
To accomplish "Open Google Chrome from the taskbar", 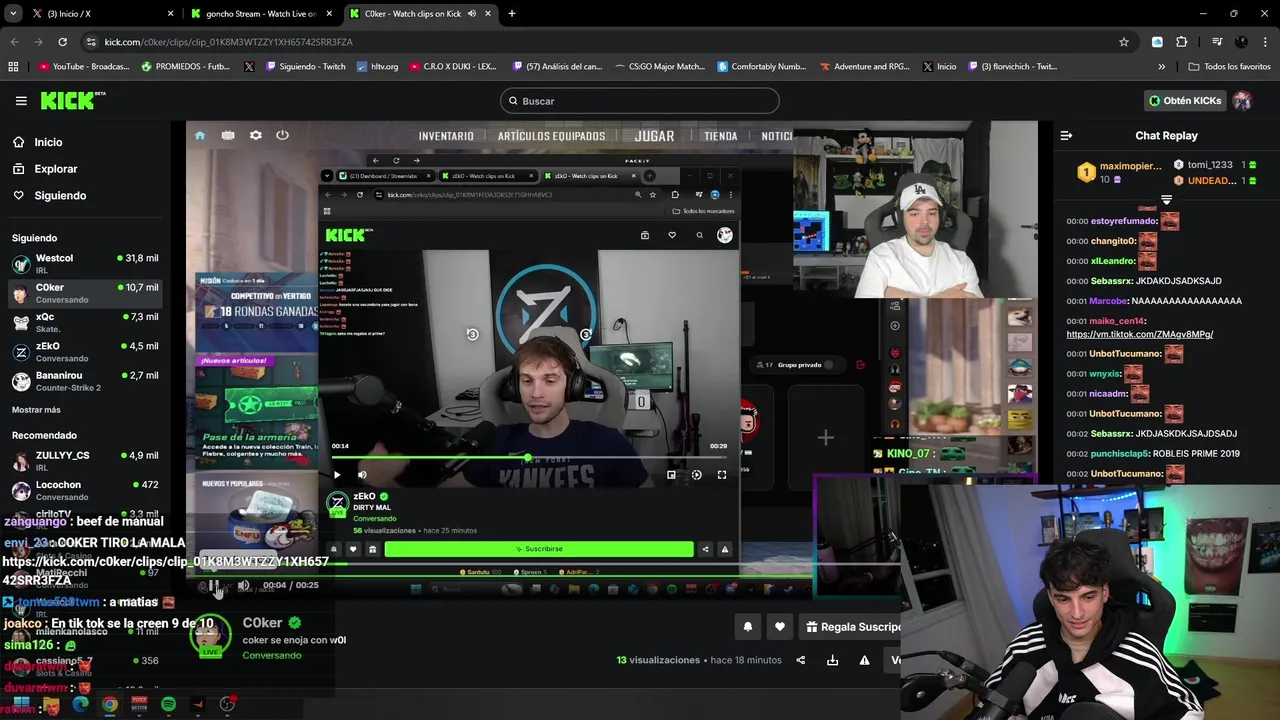I will [x=110, y=705].
